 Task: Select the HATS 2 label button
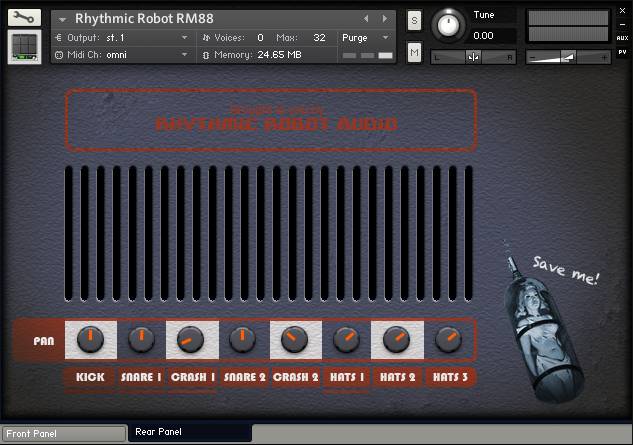point(398,377)
